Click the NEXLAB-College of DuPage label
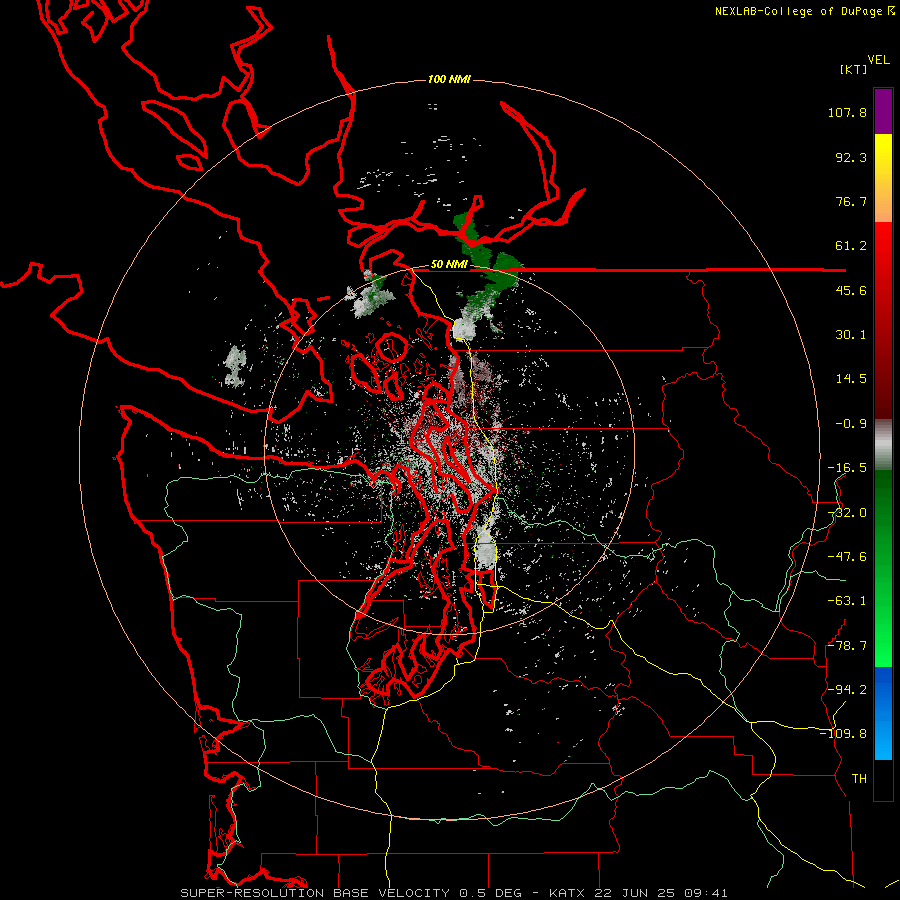Viewport: 900px width, 900px height. (800, 11)
